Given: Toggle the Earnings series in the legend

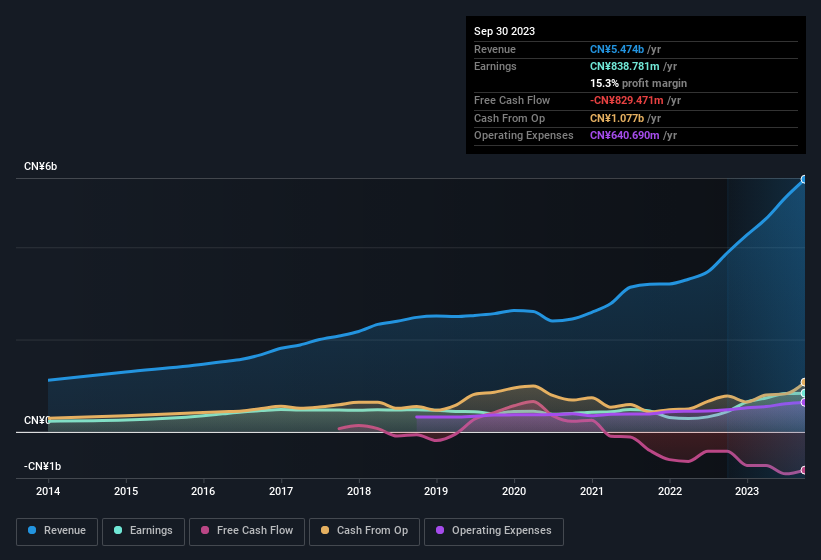Looking at the screenshot, I should pyautogui.click(x=141, y=531).
